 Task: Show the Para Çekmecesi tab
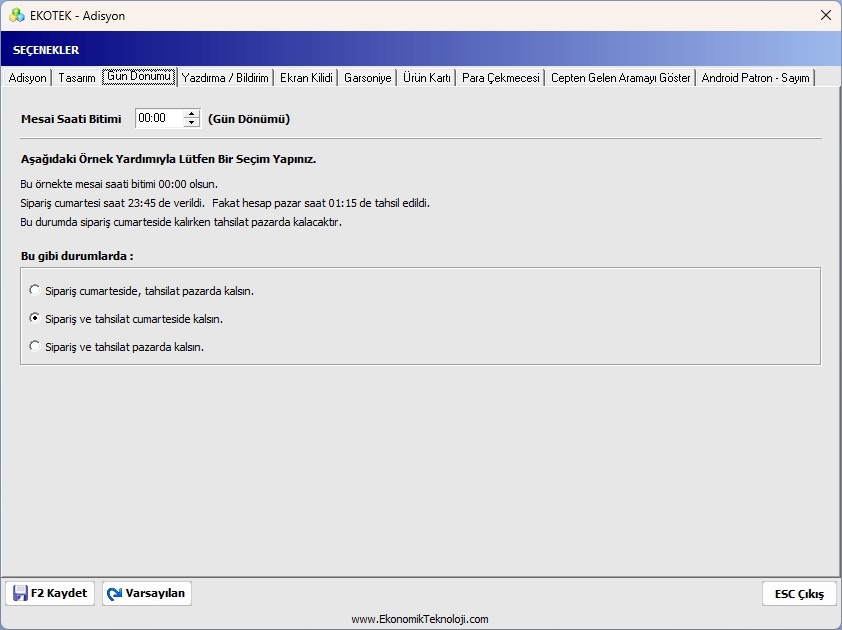[500, 78]
